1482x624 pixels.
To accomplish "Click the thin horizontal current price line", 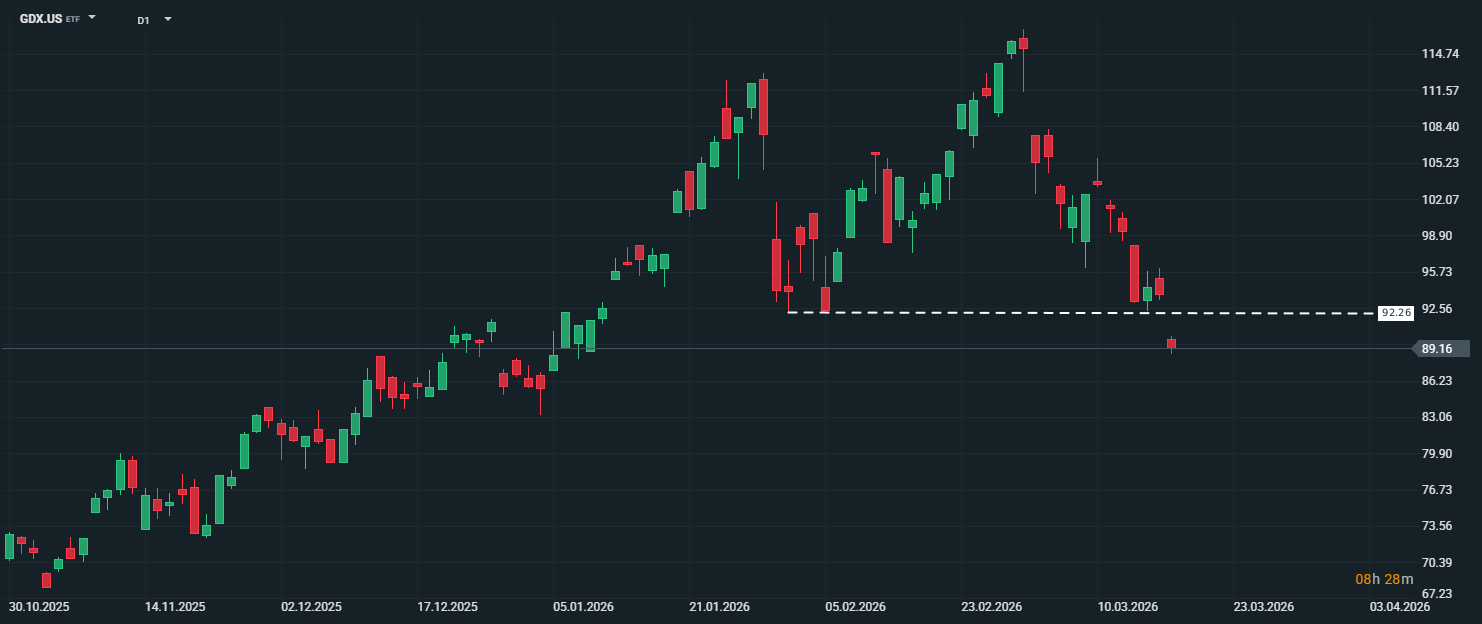I will 700,349.
